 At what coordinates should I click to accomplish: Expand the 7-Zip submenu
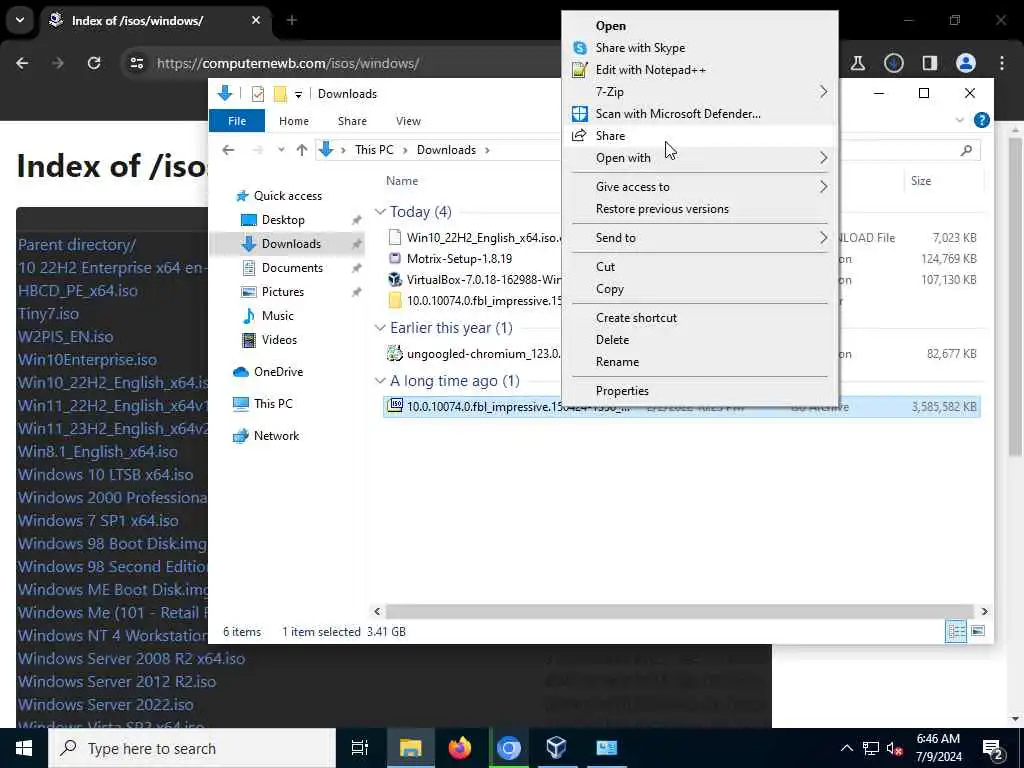tap(824, 92)
